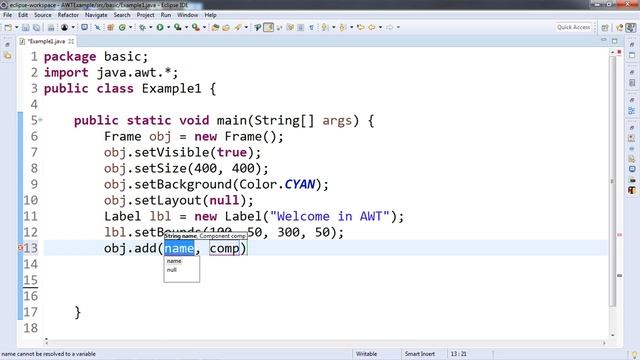Click the Open Perspective icon
The width and height of the screenshot is (640, 360).
(x=605, y=27)
